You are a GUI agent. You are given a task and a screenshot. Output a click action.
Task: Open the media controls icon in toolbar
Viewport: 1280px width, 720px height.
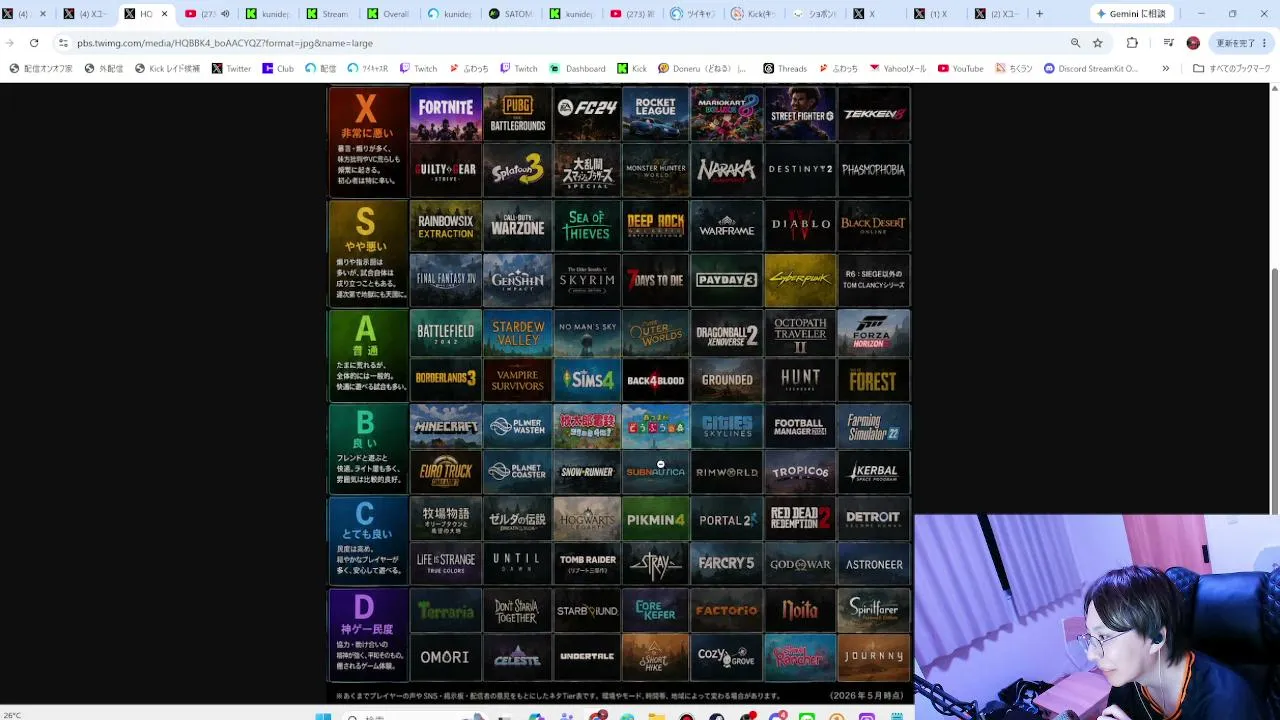1168,43
